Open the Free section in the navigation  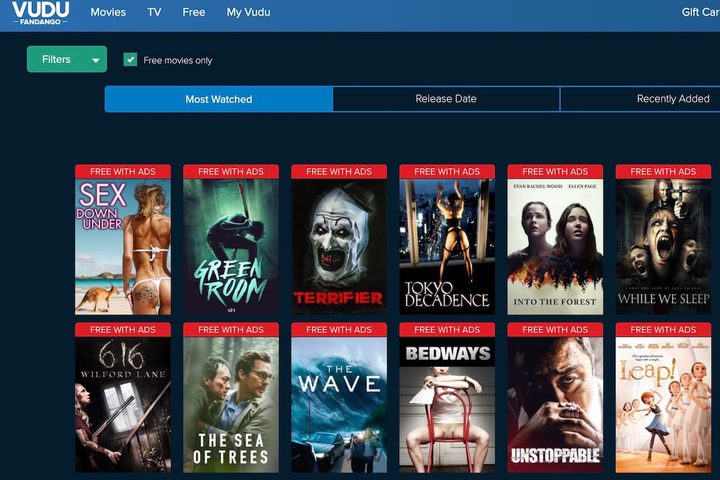194,12
